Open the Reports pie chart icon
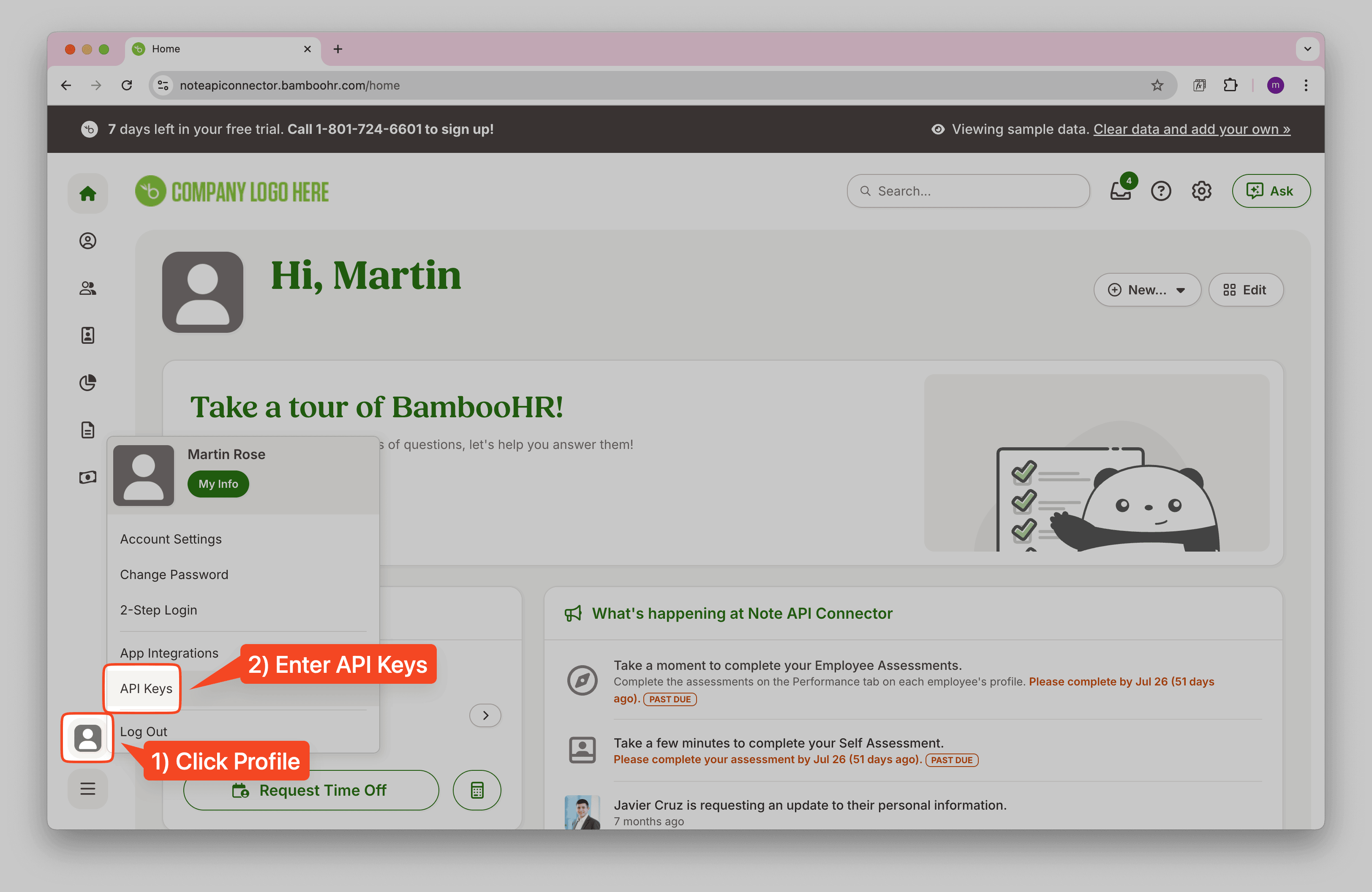Screen dimensions: 1372x892 (87, 383)
